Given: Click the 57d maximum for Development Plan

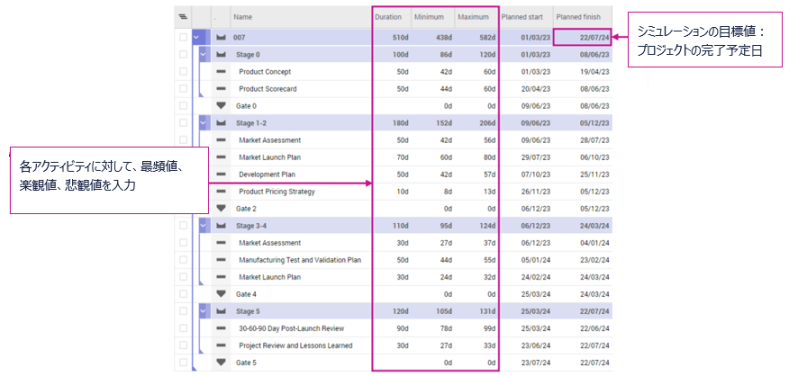Looking at the screenshot, I should [490, 174].
